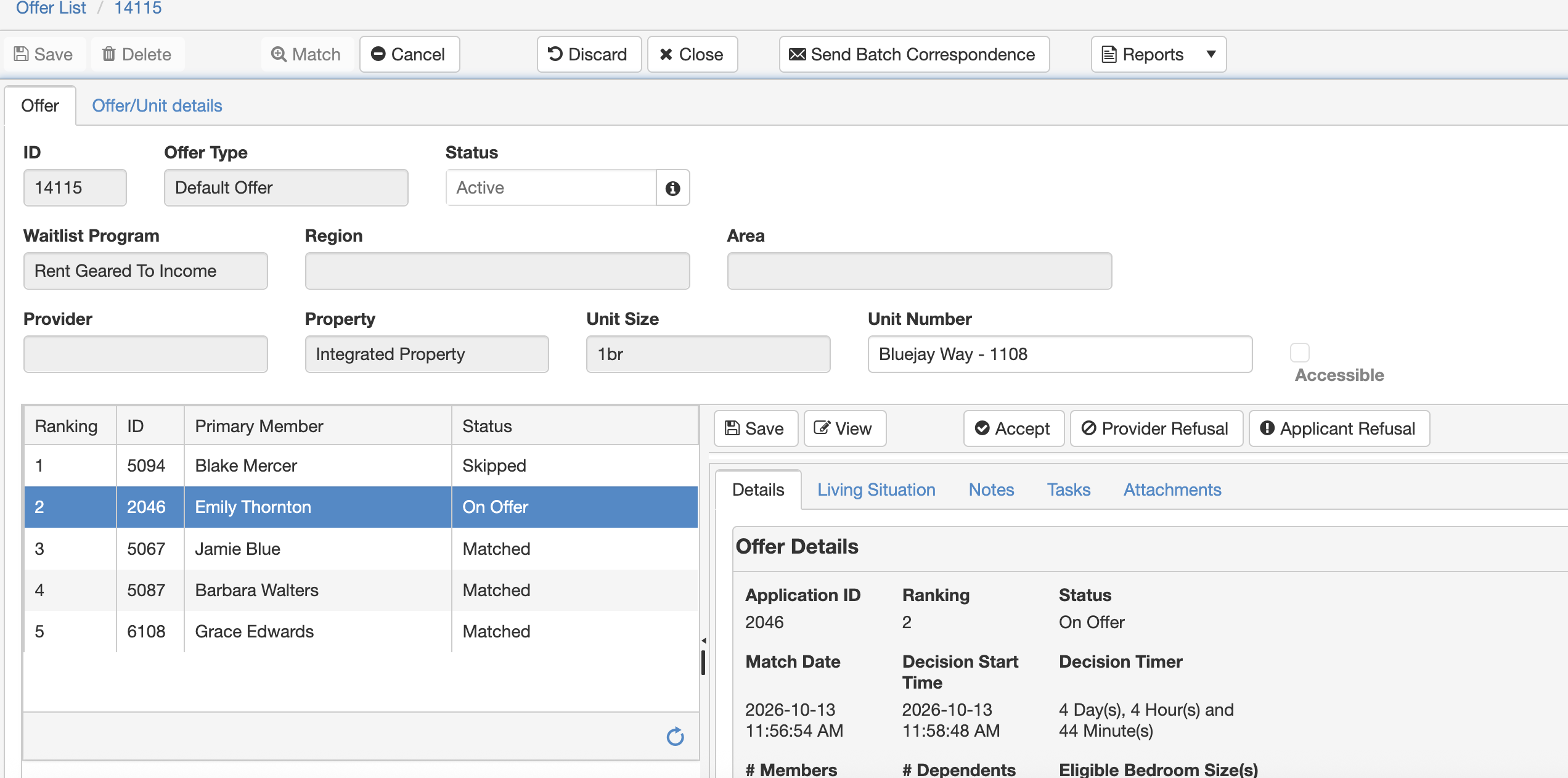Go to Offer List breadcrumb link
The width and height of the screenshot is (1568, 778).
tap(51, 8)
